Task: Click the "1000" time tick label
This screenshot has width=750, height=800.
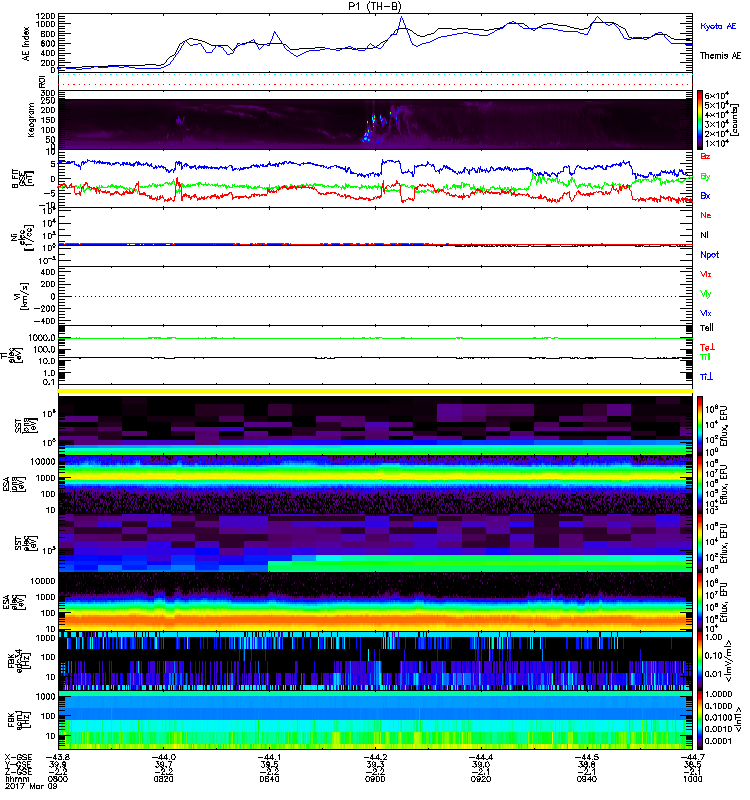Action: point(692,779)
